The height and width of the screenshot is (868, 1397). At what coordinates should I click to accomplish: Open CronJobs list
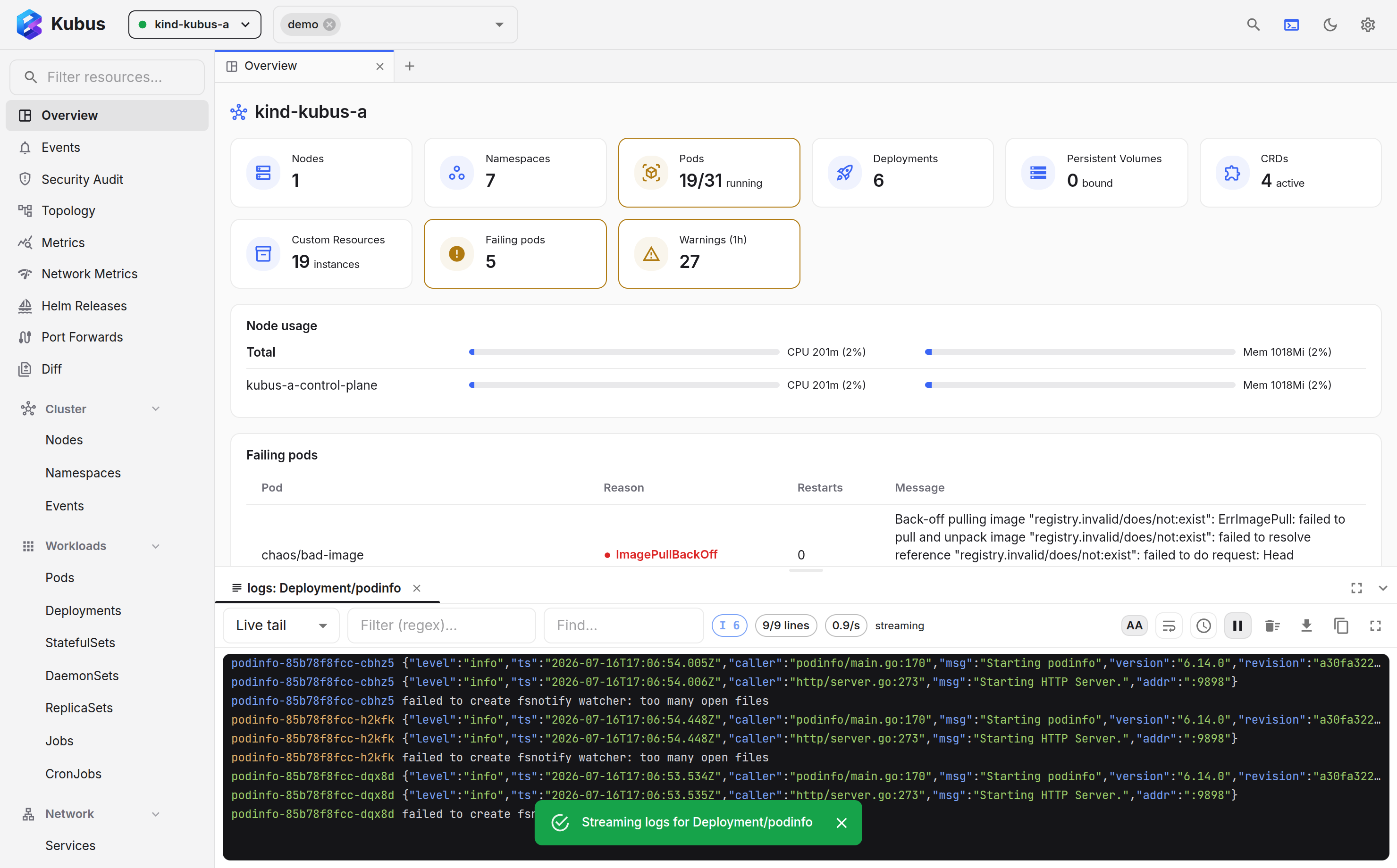pyautogui.click(x=74, y=774)
